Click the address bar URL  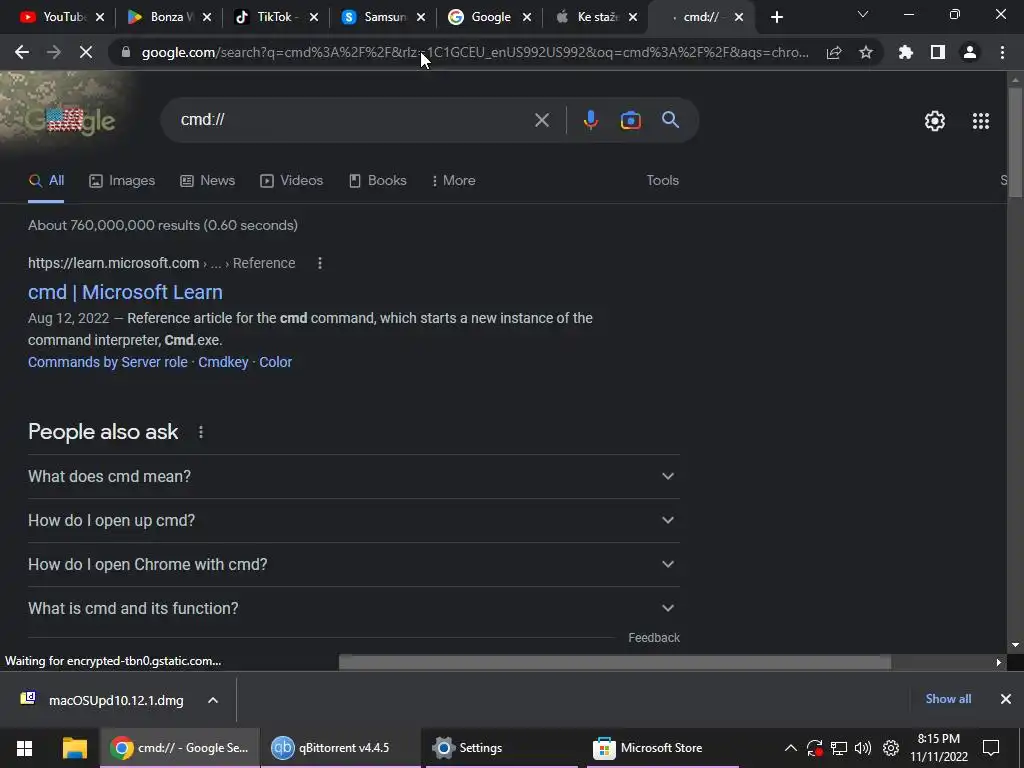(x=475, y=52)
